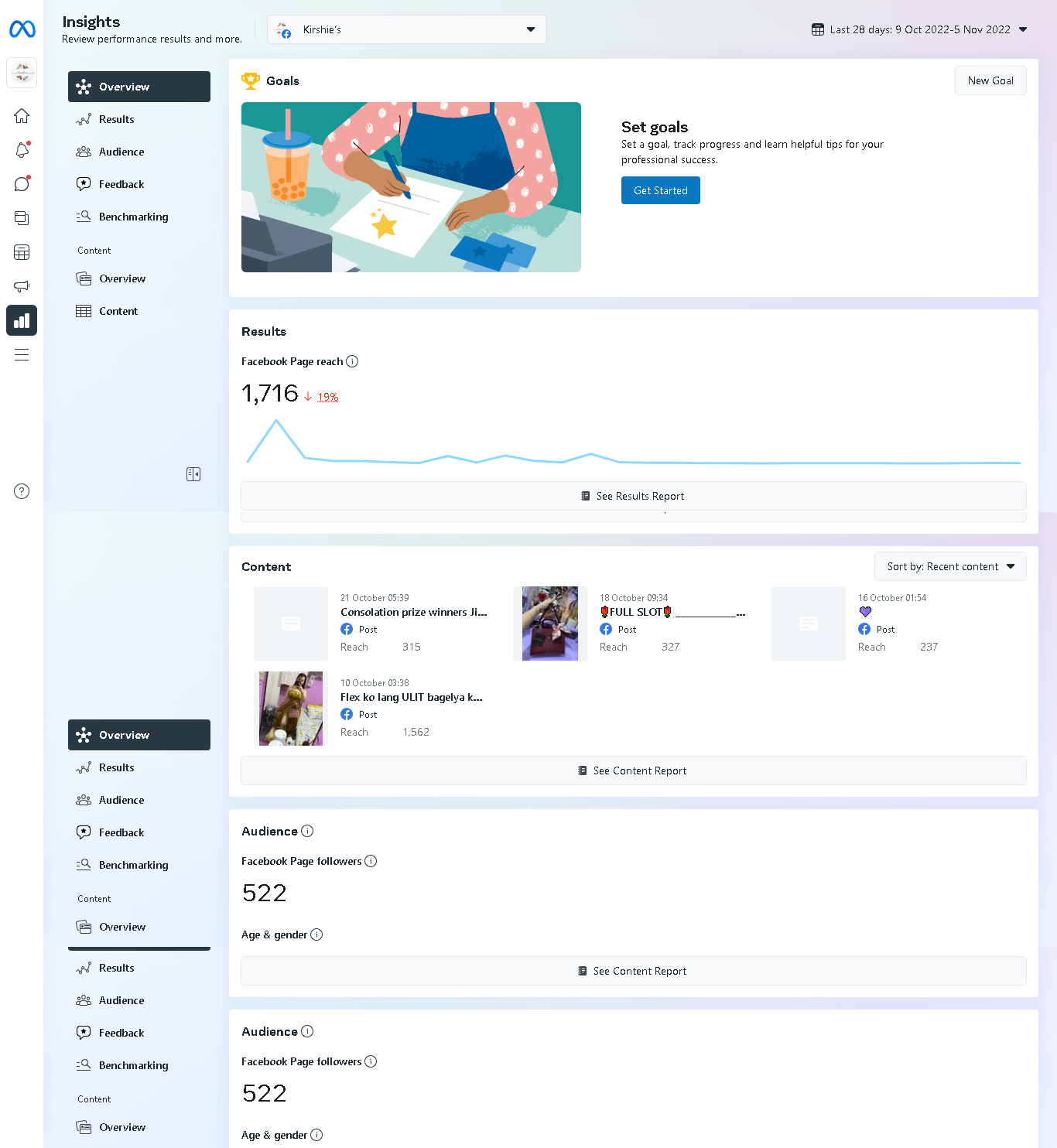Open Help question mark icon
This screenshot has height=1148, width=1057.
click(x=22, y=491)
